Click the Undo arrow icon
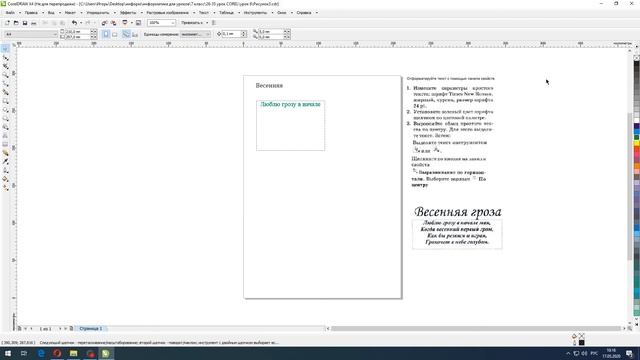This screenshot has width=640, height=360. tap(74, 23)
